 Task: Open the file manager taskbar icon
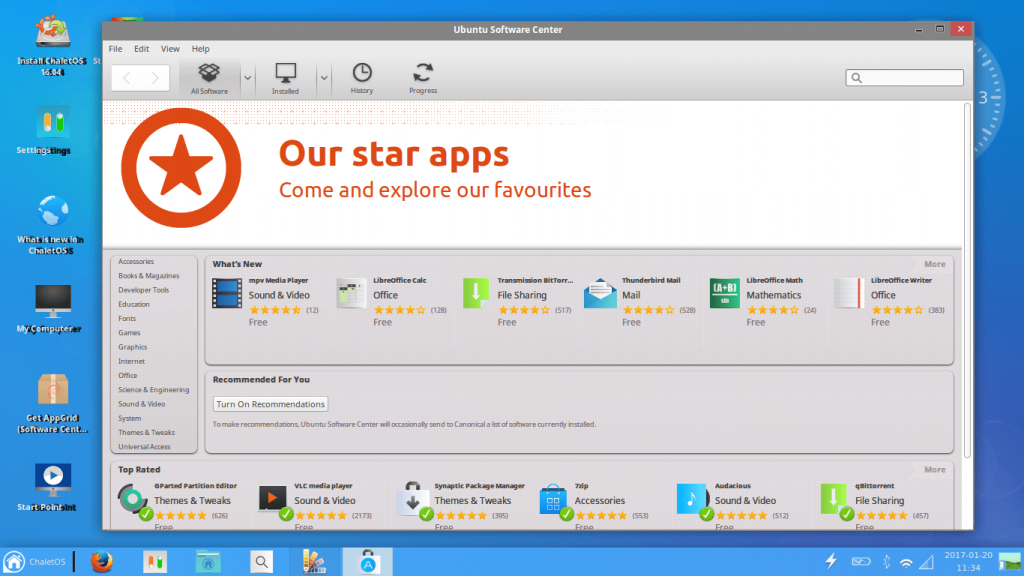coord(208,562)
